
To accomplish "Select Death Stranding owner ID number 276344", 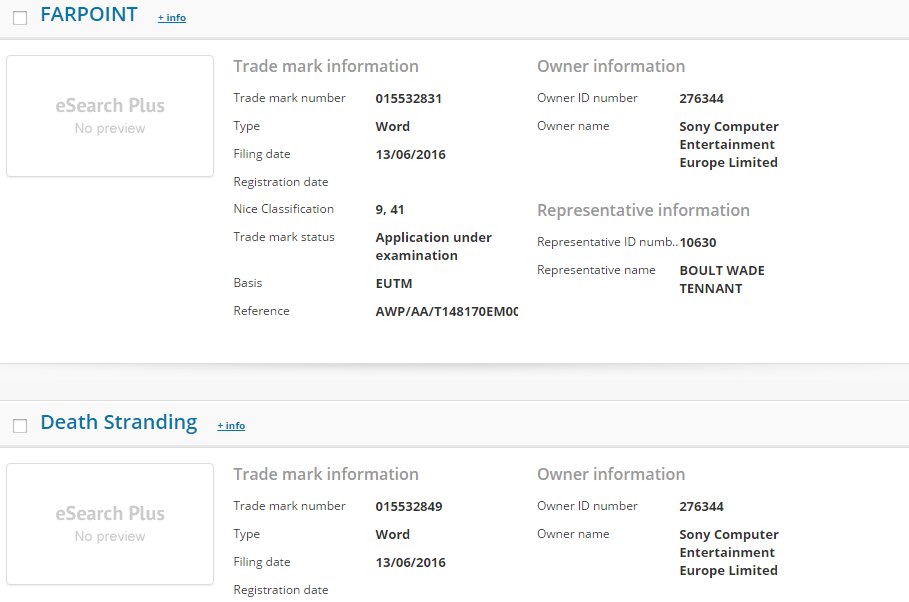I will [x=701, y=506].
